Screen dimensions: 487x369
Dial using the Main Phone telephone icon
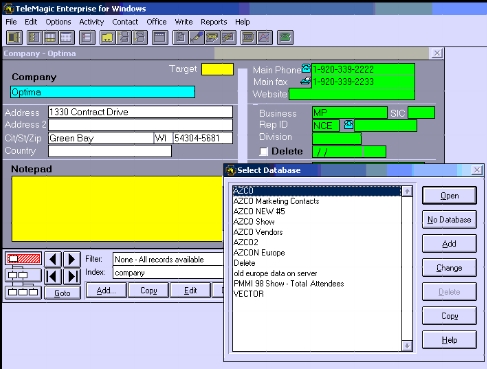click(x=306, y=68)
